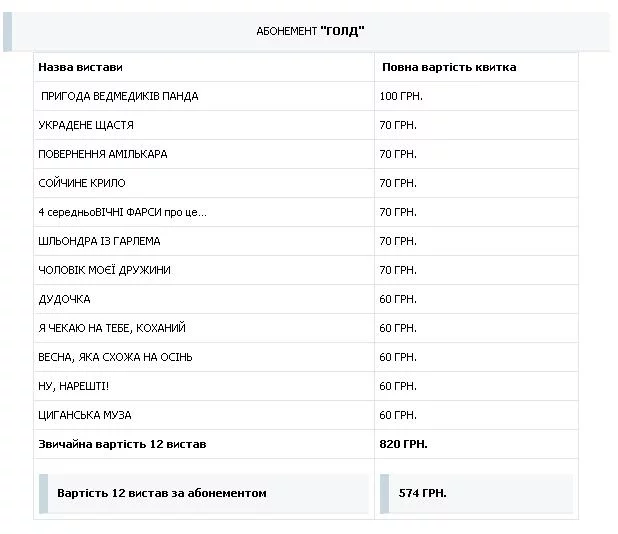Screen dimensions: 618x534
Task: Select the Назва вистави column header
Action: tap(80, 67)
